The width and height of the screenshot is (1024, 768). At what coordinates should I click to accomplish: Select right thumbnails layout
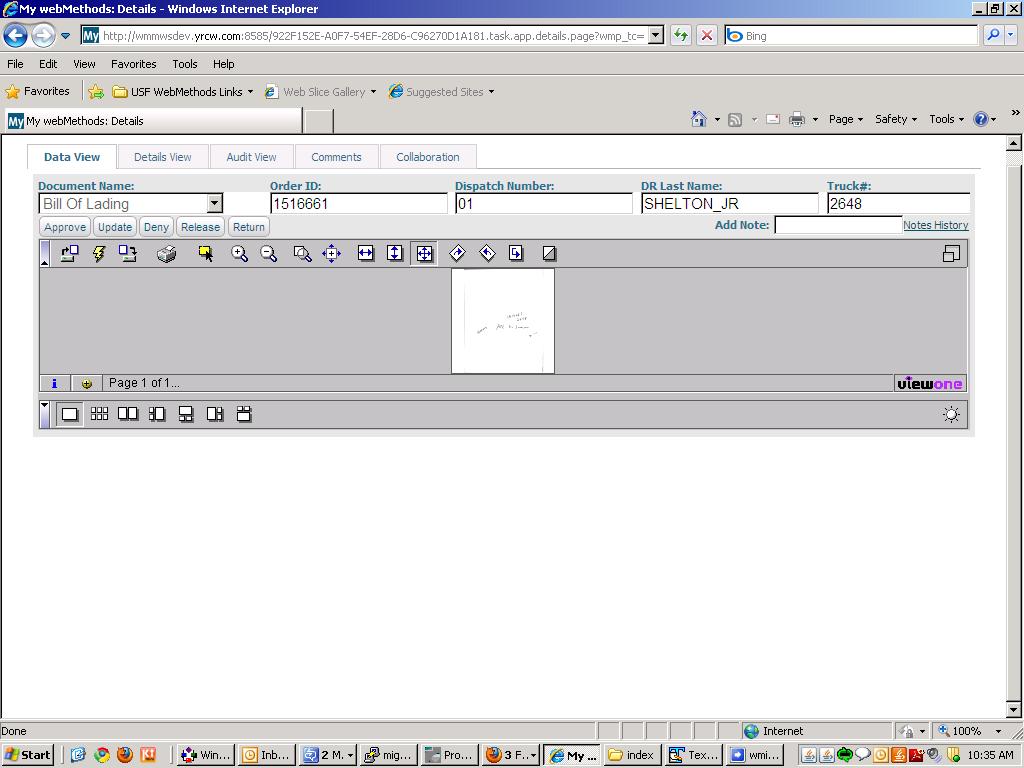tap(215, 414)
